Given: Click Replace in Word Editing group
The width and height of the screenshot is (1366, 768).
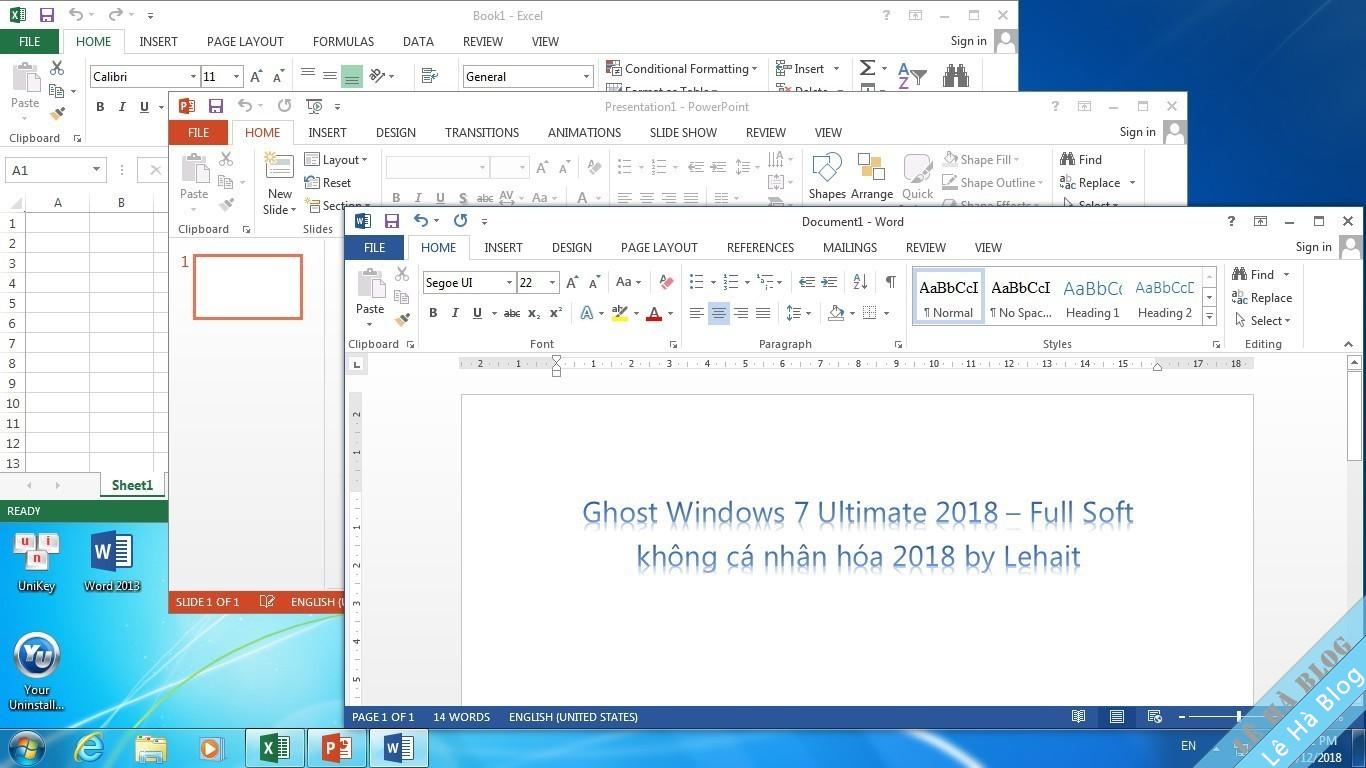Looking at the screenshot, I should tap(1262, 298).
